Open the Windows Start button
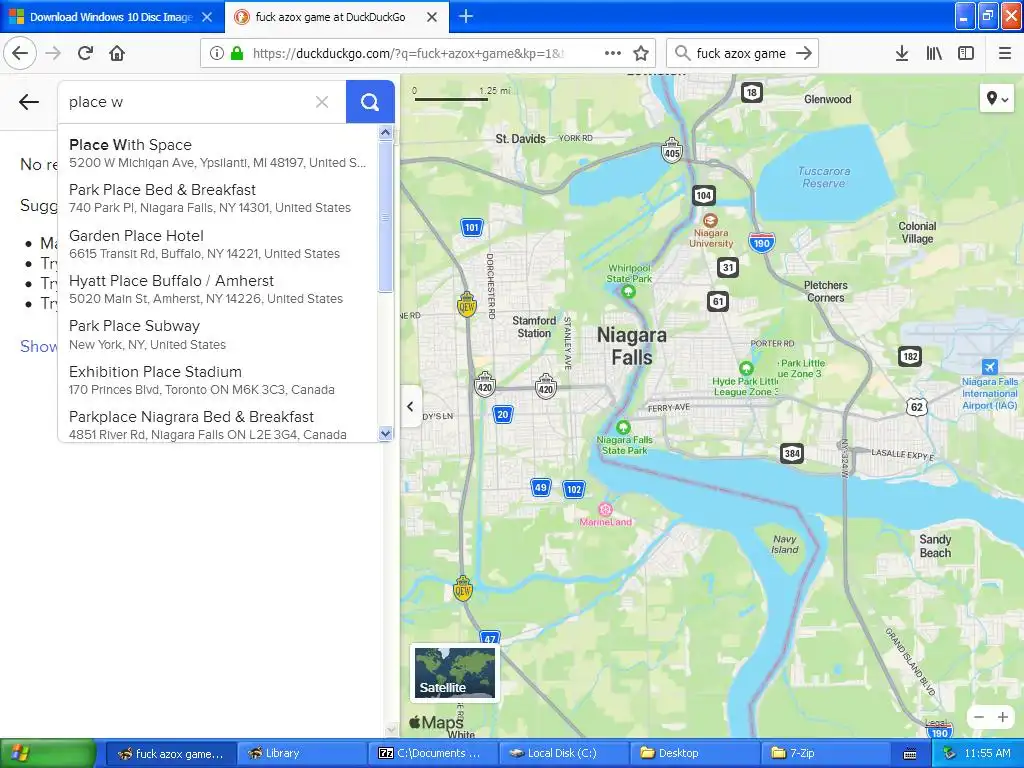 [x=47, y=753]
